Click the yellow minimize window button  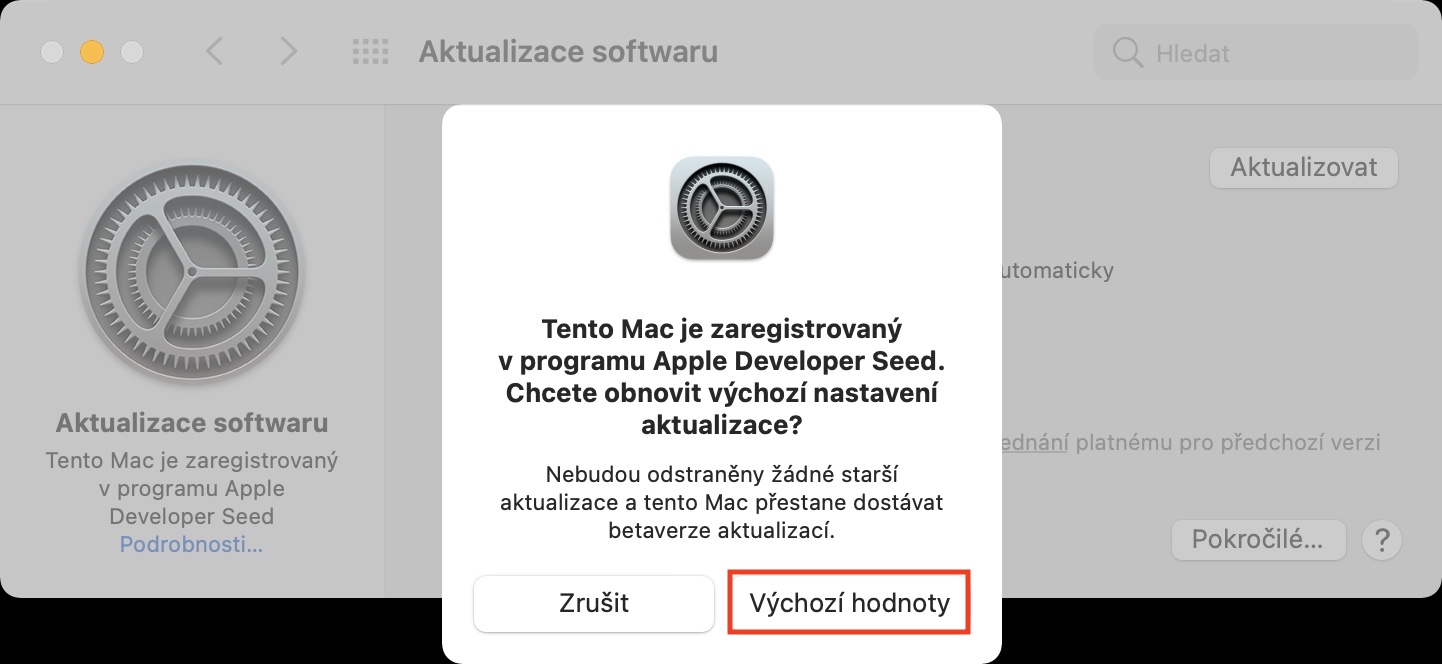92,52
